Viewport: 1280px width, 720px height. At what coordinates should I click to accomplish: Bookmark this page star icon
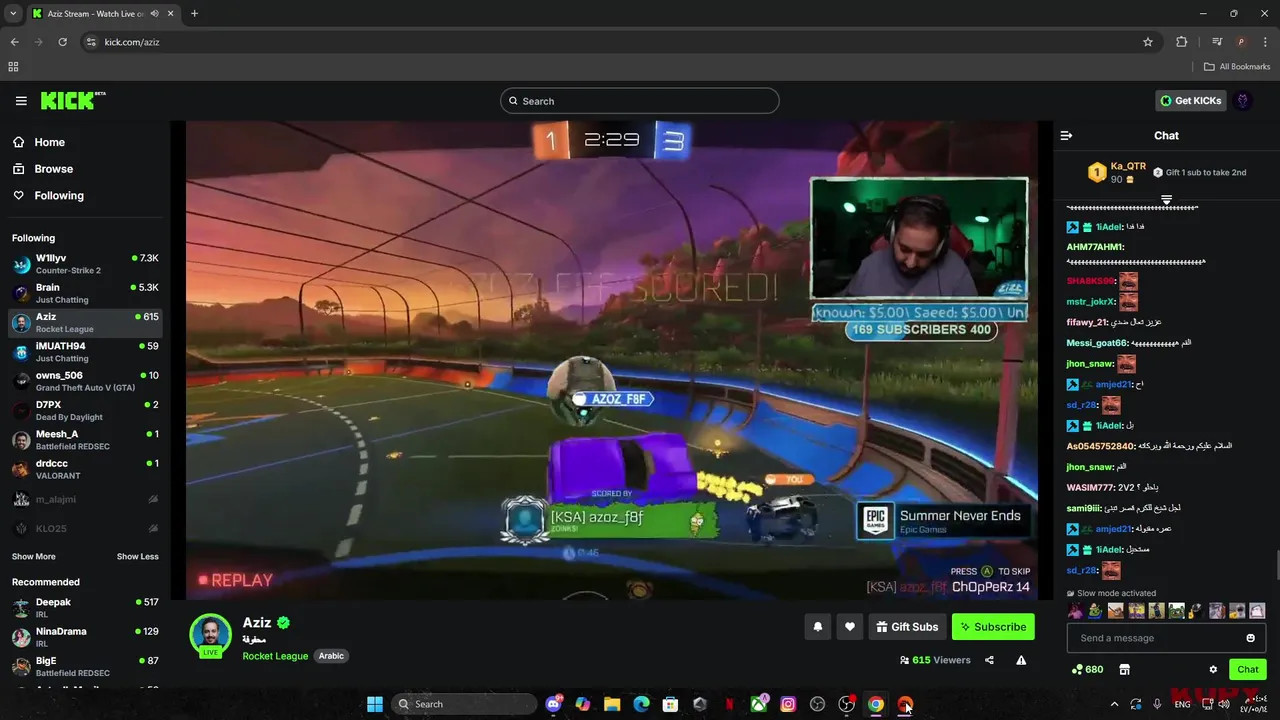(1148, 42)
